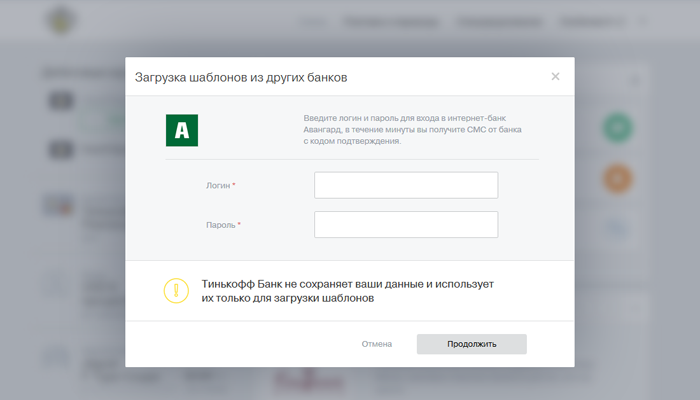700x400 pixels.
Task: Click the 'Введите логин и пароль' instruction text
Action: tap(412, 129)
